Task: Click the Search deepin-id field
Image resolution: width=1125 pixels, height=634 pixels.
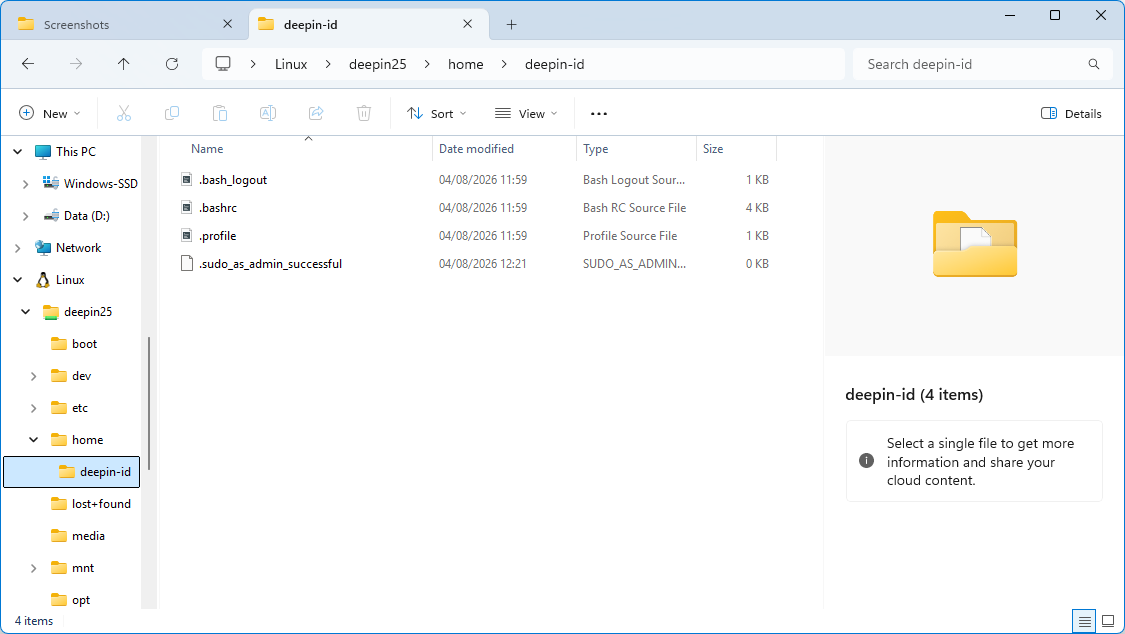Action: point(981,64)
